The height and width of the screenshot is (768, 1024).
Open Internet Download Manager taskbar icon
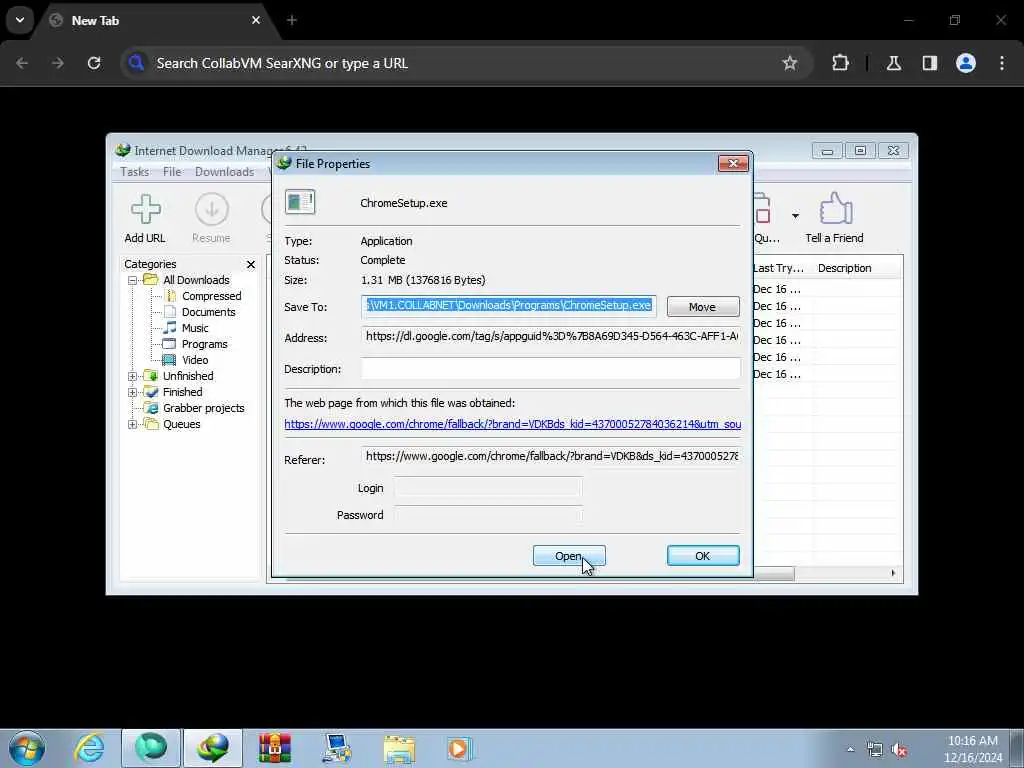pyautogui.click(x=213, y=748)
